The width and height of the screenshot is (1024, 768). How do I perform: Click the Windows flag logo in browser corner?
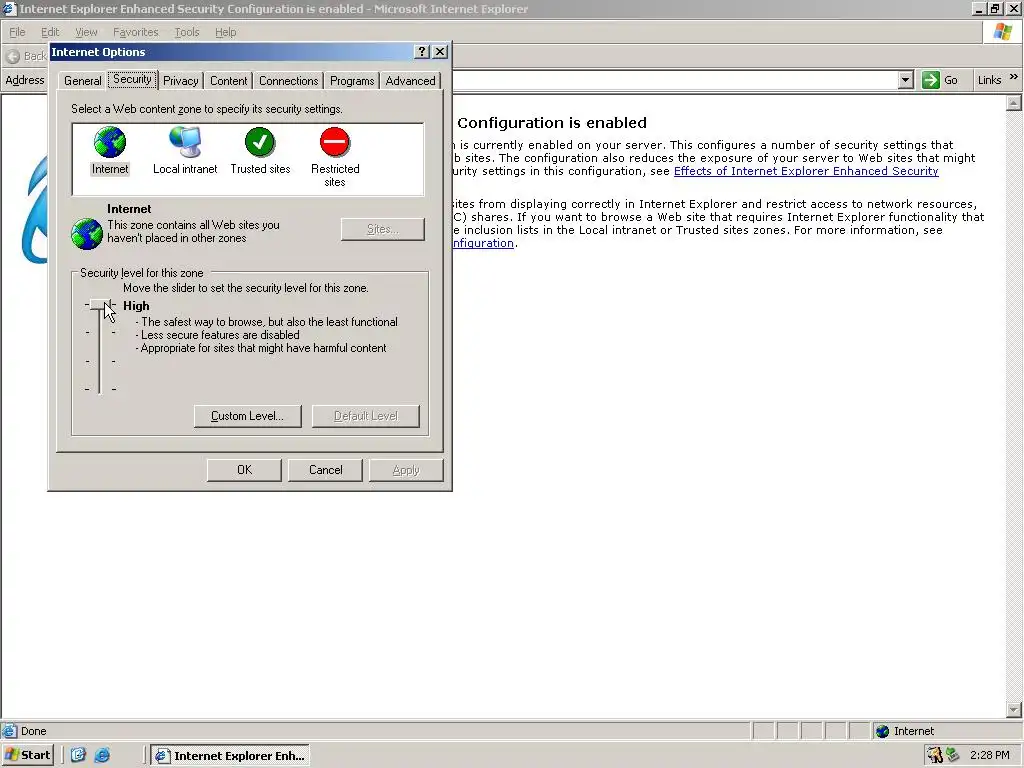coord(1002,32)
